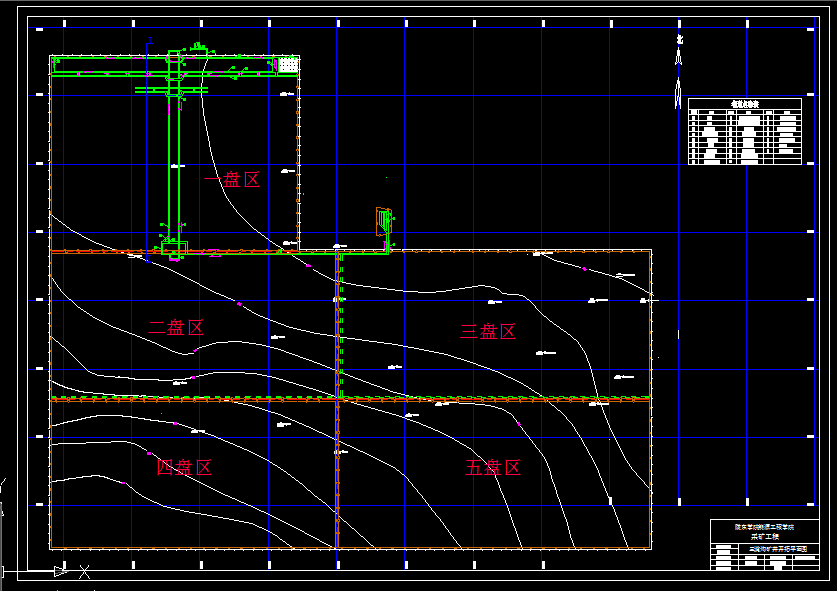Click the header row of the white table

(x=745, y=104)
